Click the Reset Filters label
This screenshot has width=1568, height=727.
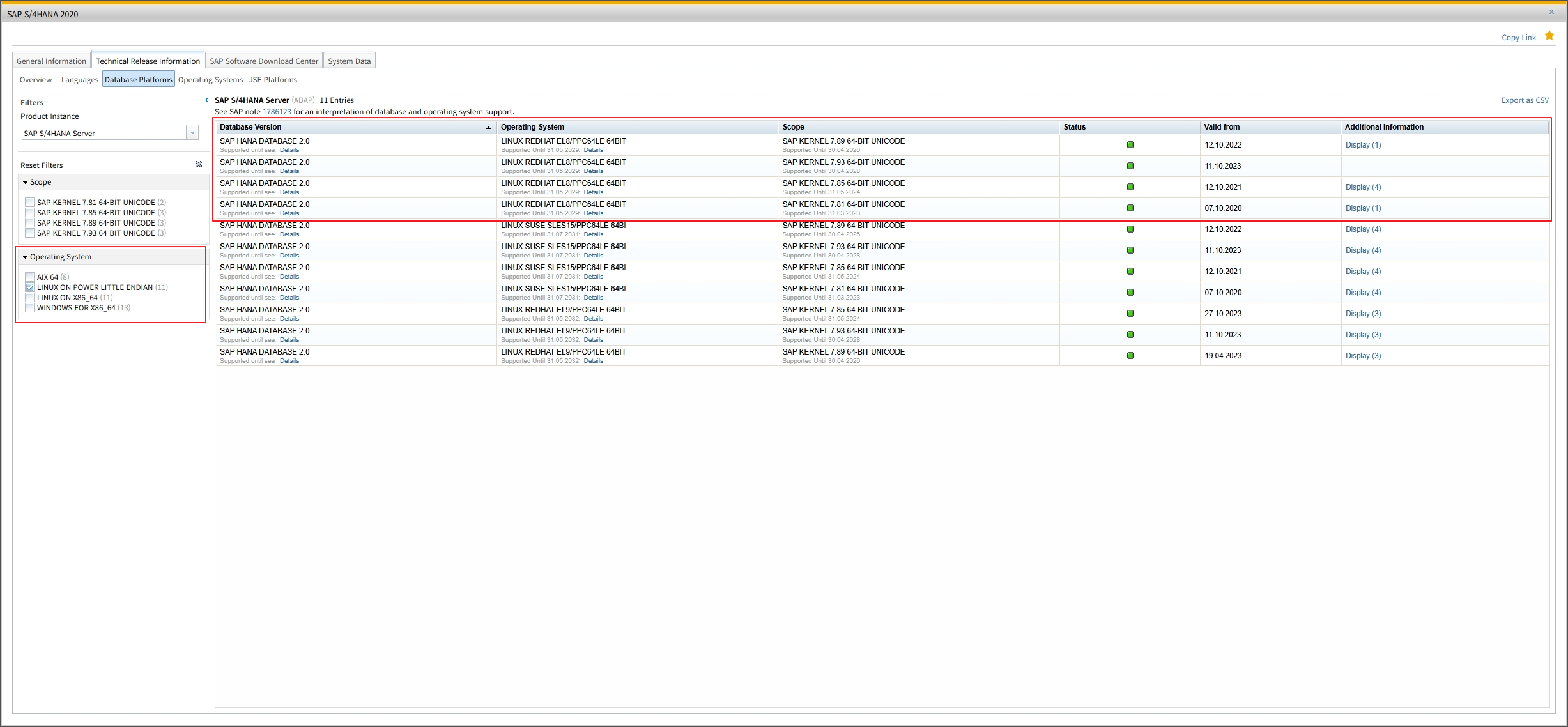[x=42, y=165]
